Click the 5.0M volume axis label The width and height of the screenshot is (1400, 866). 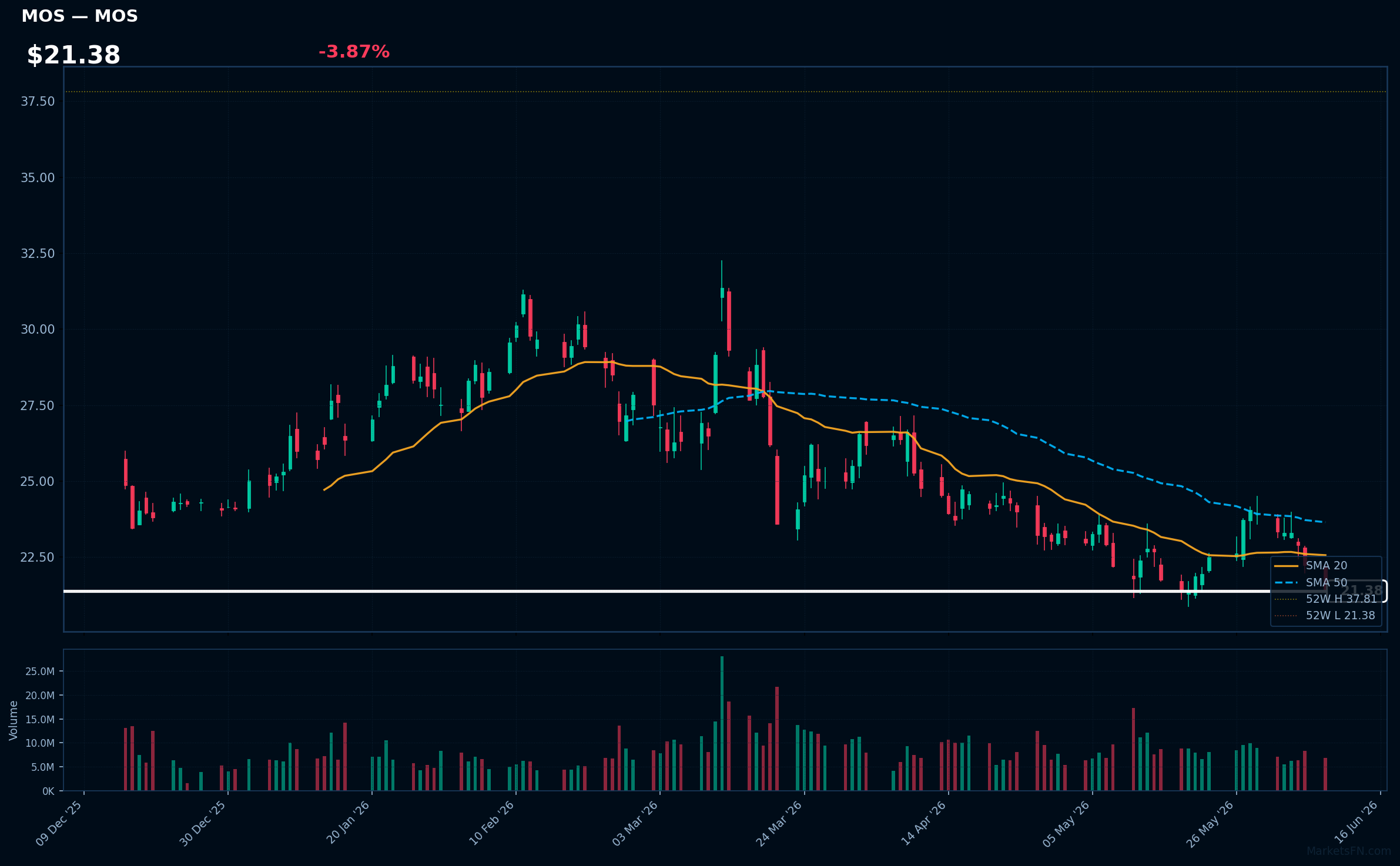pos(42,767)
